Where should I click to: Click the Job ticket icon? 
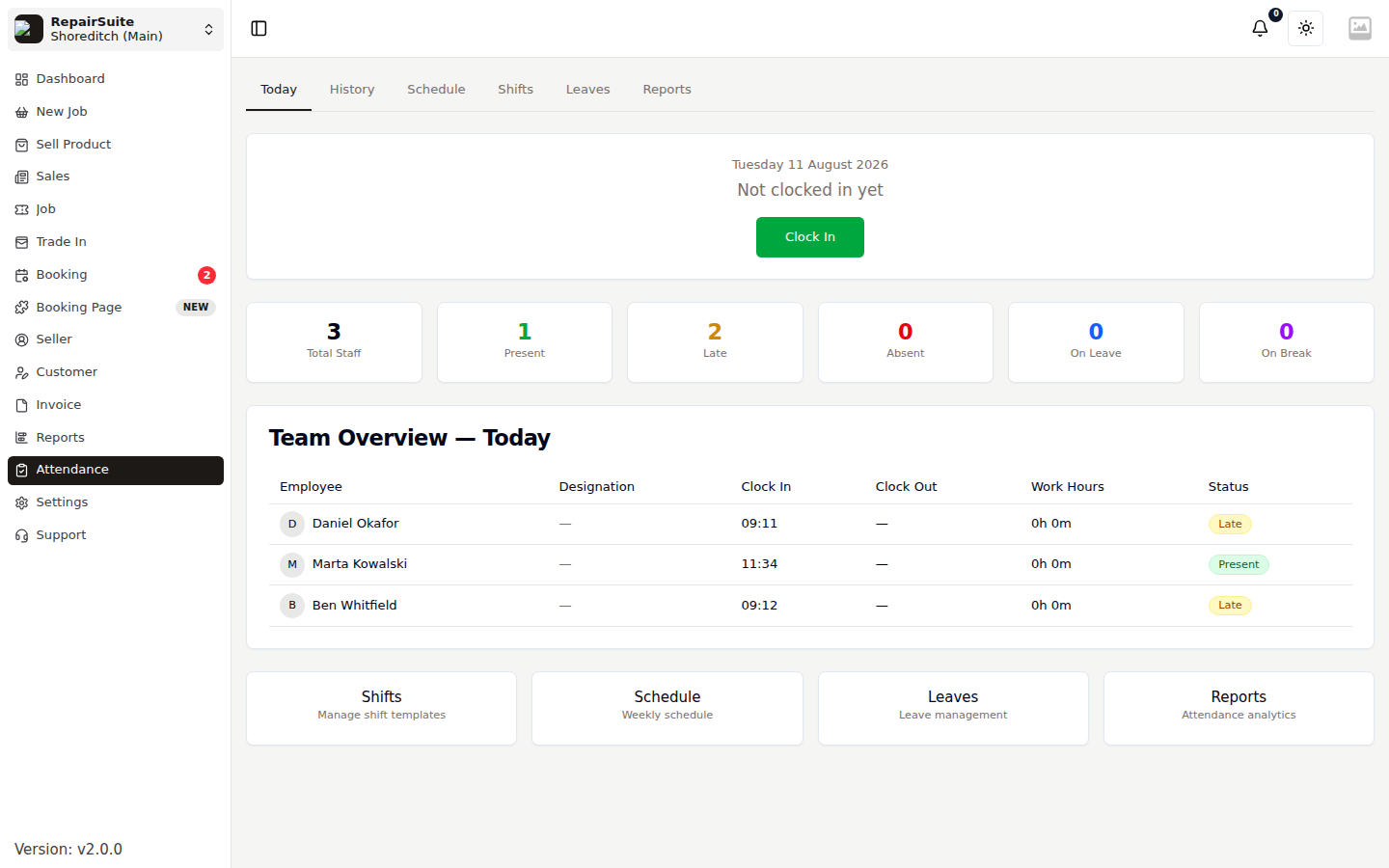[21, 209]
